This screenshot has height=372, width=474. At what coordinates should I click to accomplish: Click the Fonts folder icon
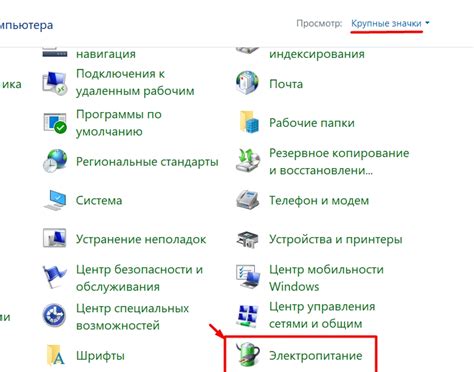click(55, 355)
